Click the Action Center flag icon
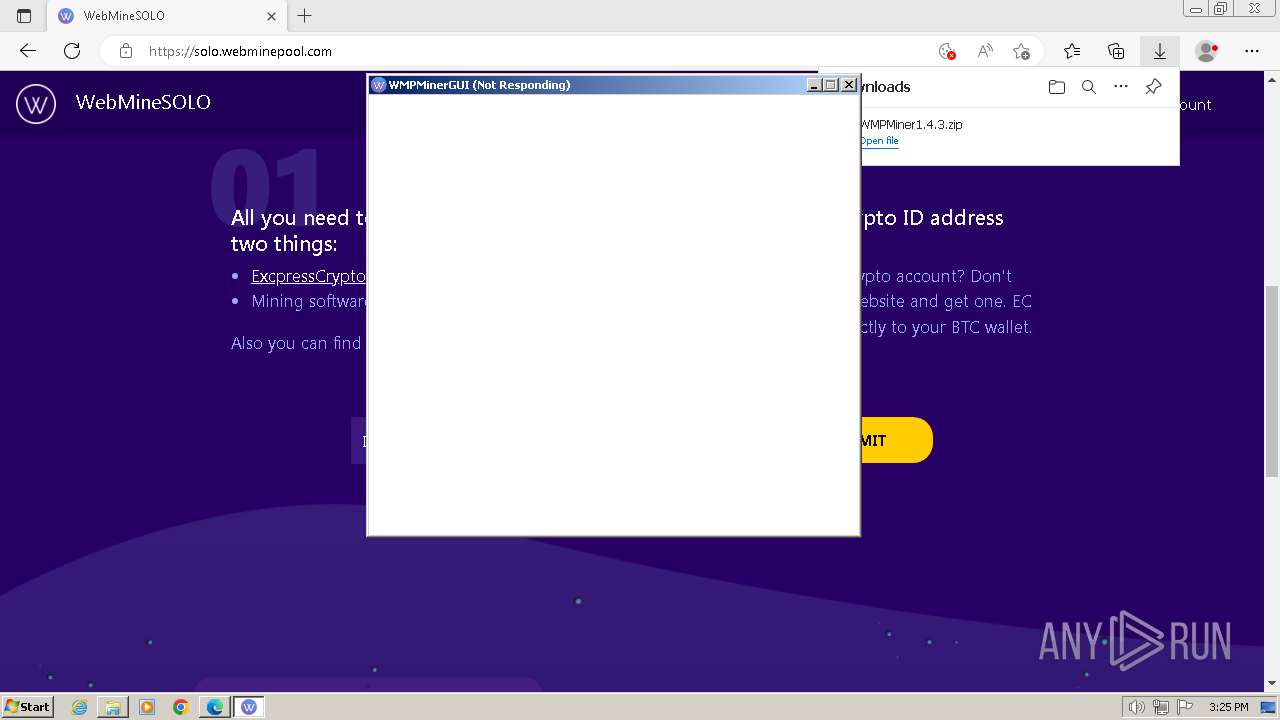 [x=1186, y=707]
